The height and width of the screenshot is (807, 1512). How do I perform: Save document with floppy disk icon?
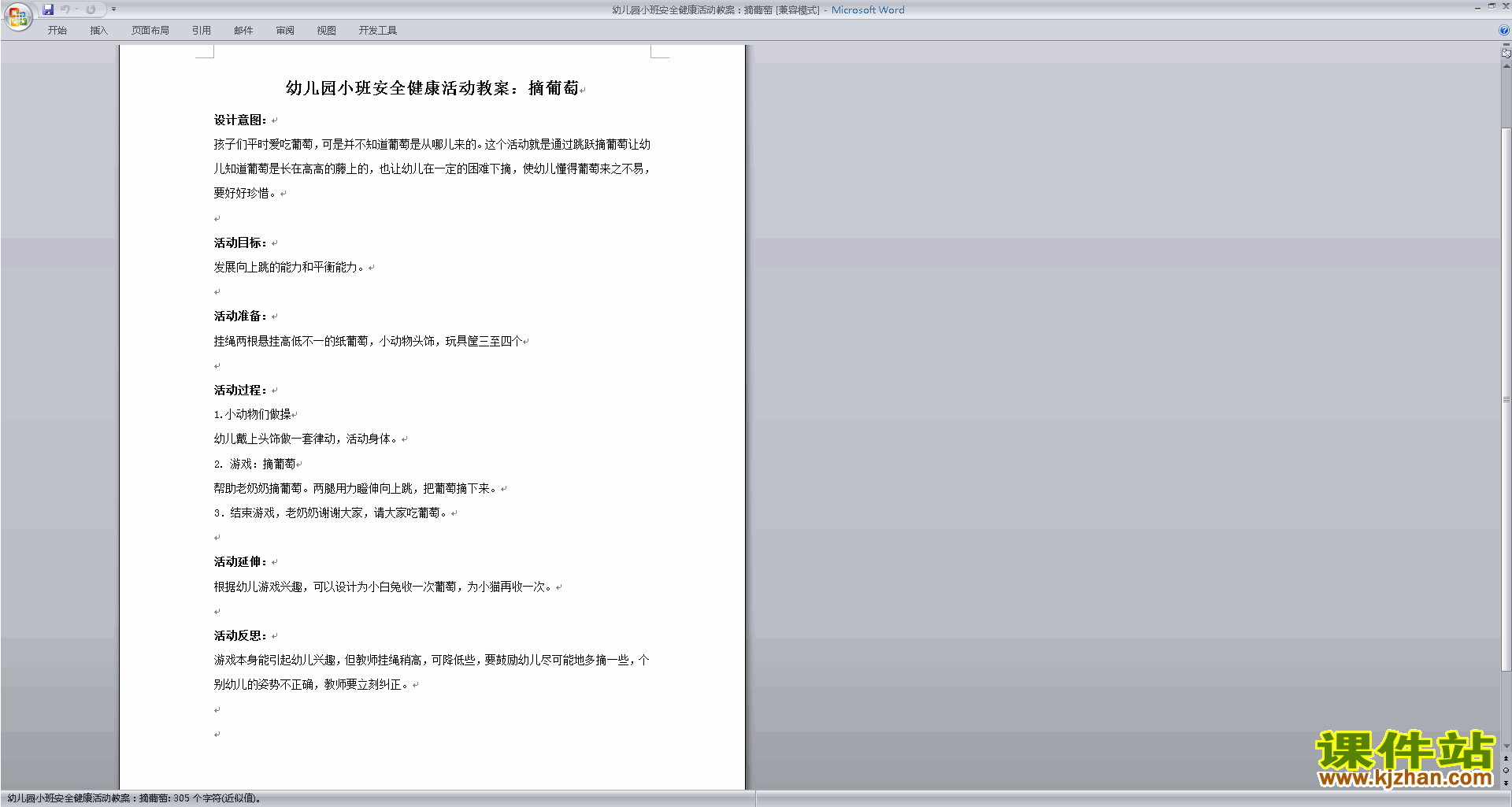48,9
